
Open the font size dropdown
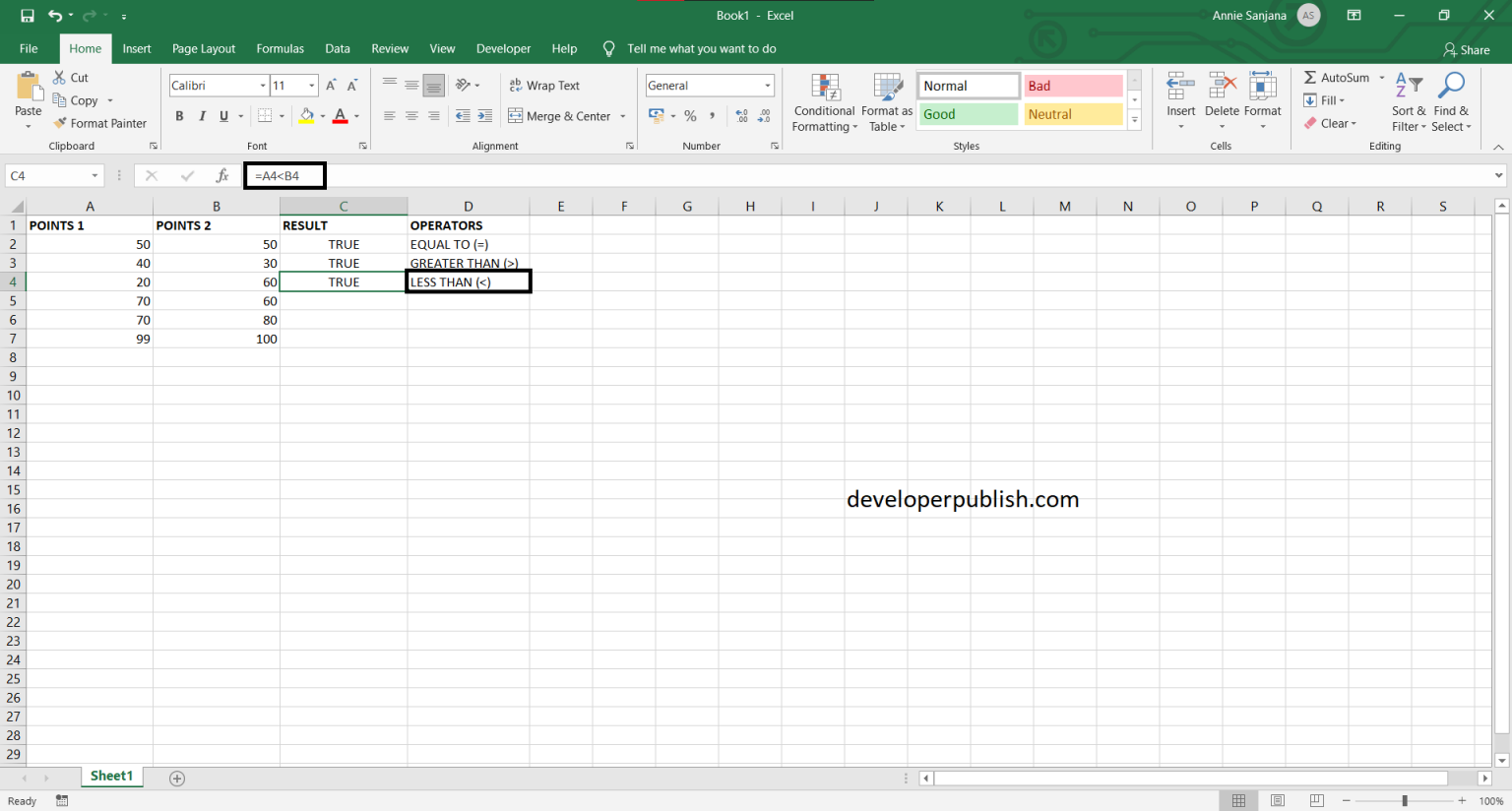pos(312,86)
